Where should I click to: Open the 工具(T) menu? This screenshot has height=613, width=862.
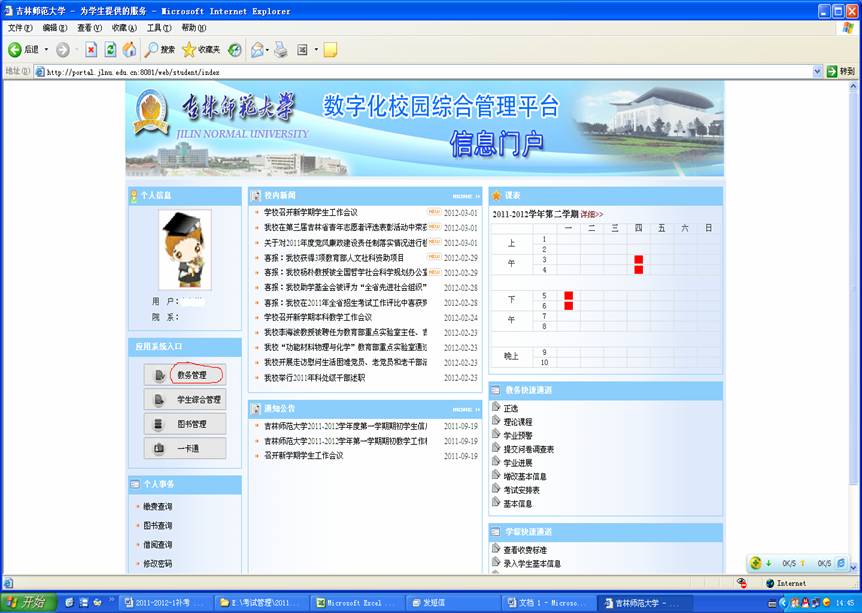159,27
